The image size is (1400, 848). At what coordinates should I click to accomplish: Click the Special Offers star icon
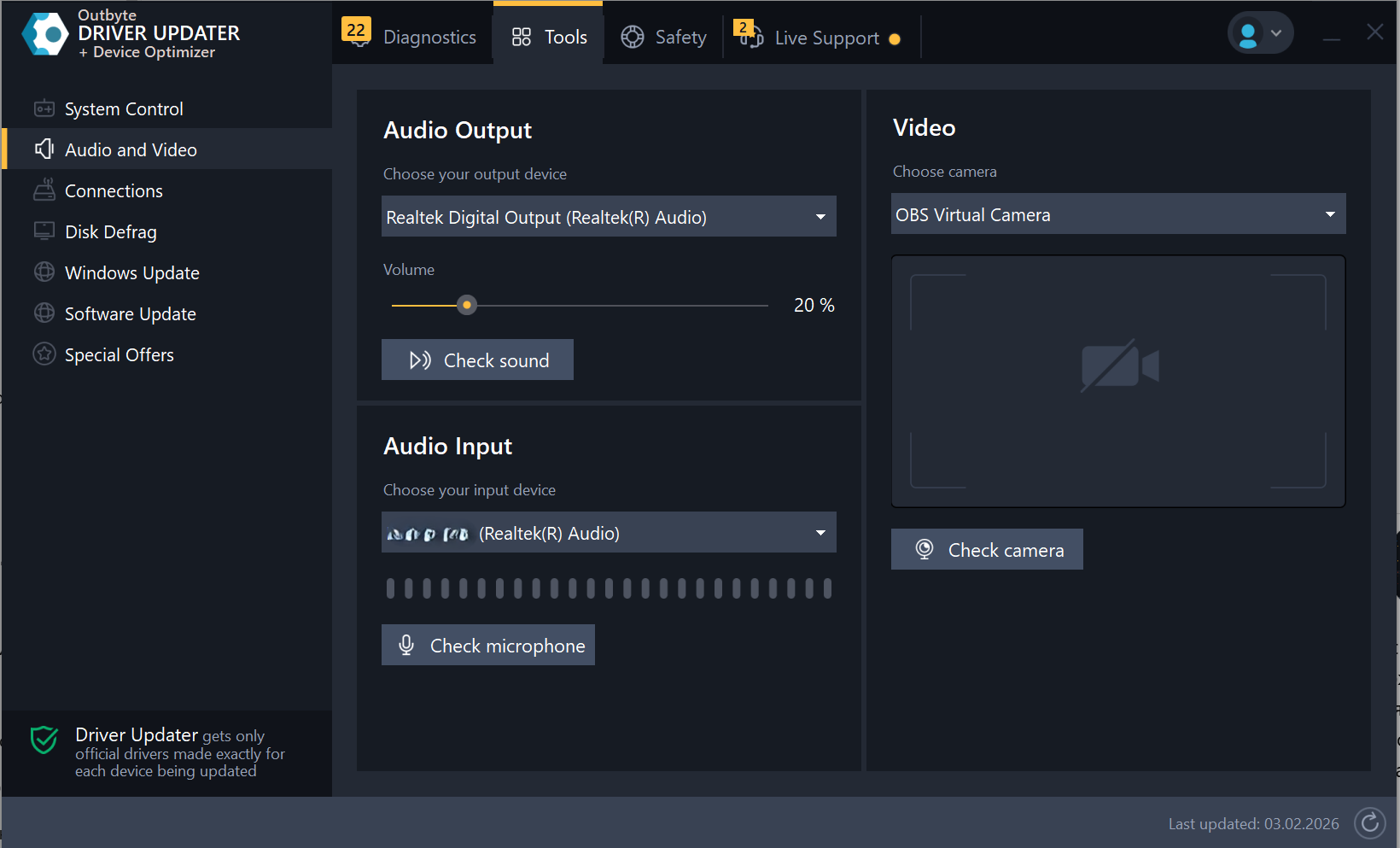click(44, 354)
